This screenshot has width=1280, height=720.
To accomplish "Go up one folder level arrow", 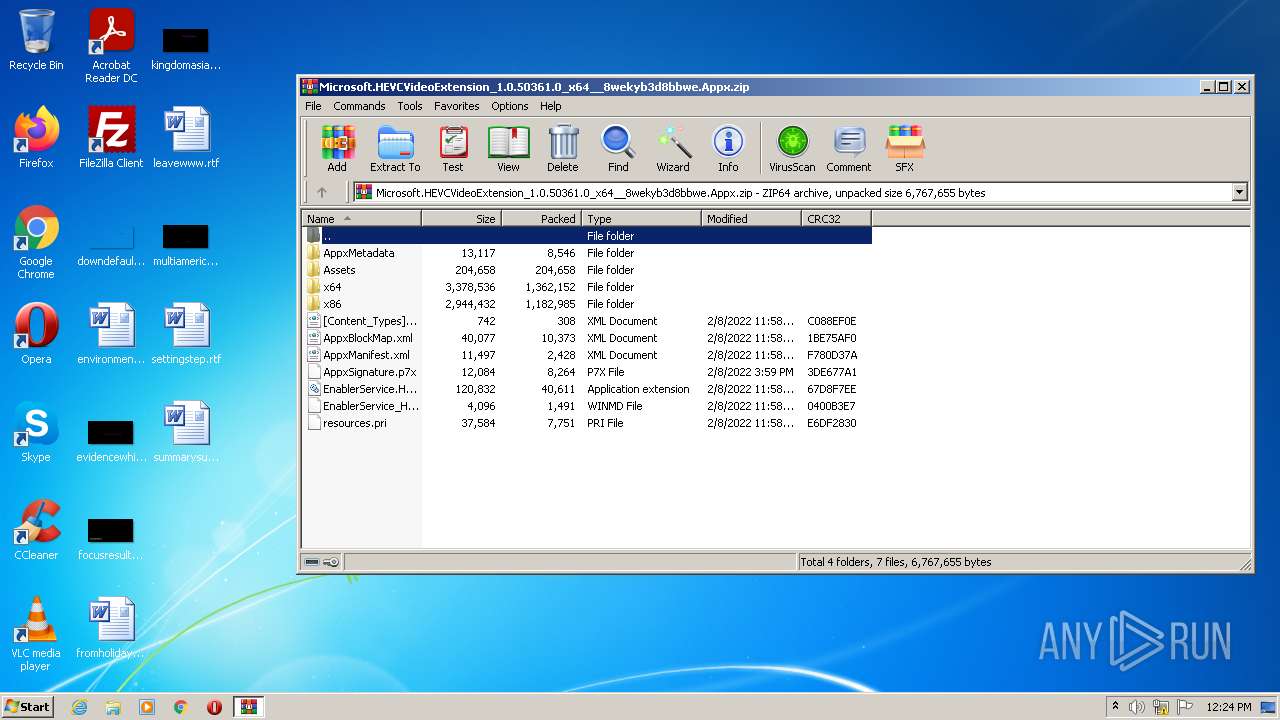I will 321,192.
